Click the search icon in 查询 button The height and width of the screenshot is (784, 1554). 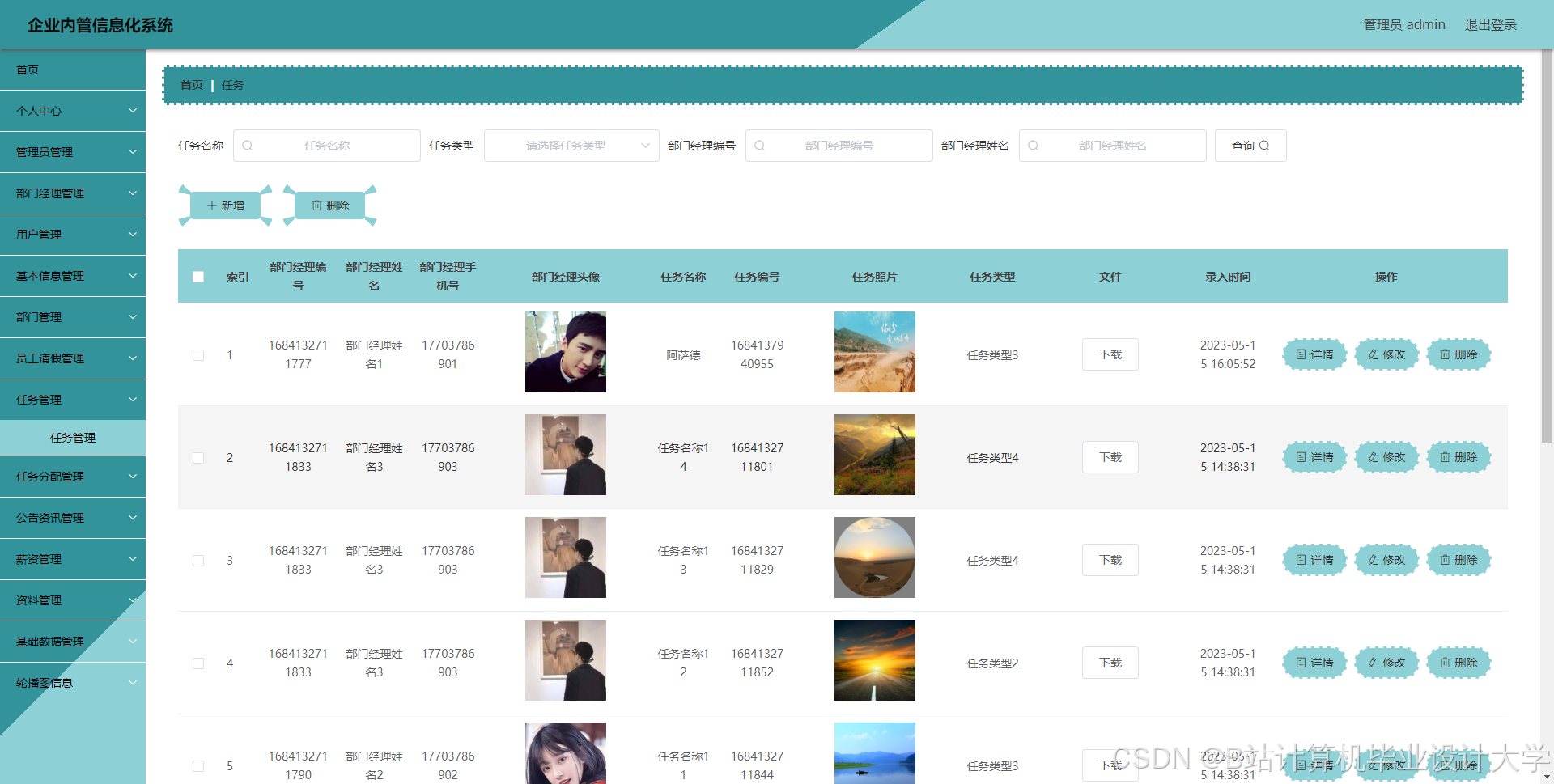pyautogui.click(x=1264, y=146)
